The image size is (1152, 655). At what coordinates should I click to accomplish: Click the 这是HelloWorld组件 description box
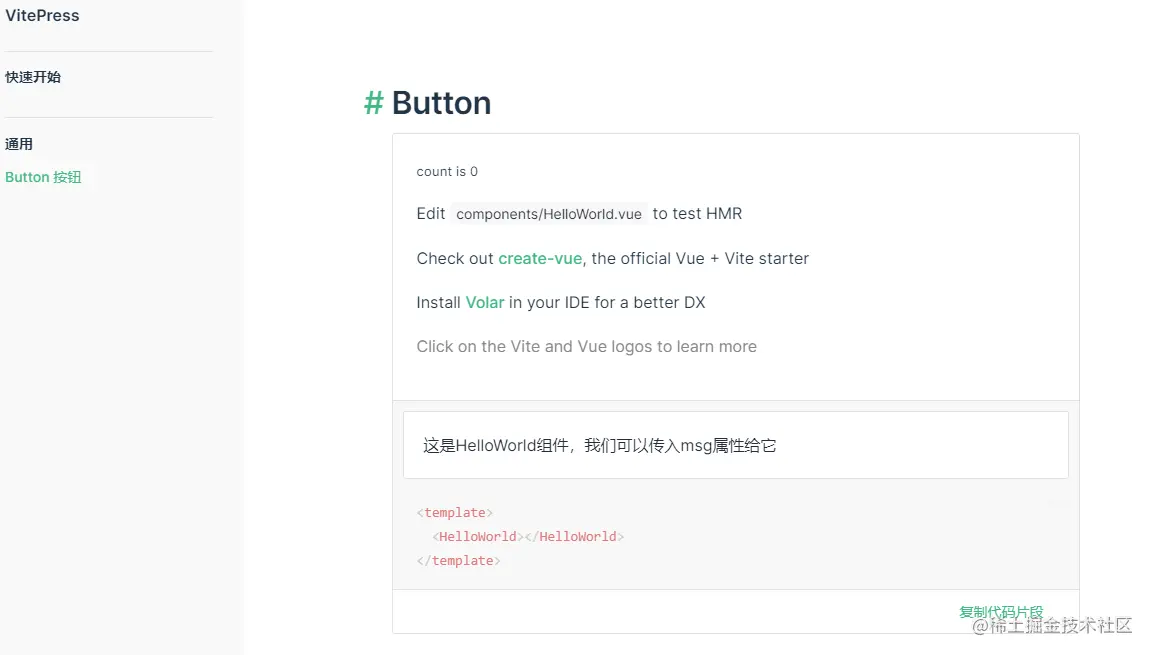pyautogui.click(x=735, y=445)
